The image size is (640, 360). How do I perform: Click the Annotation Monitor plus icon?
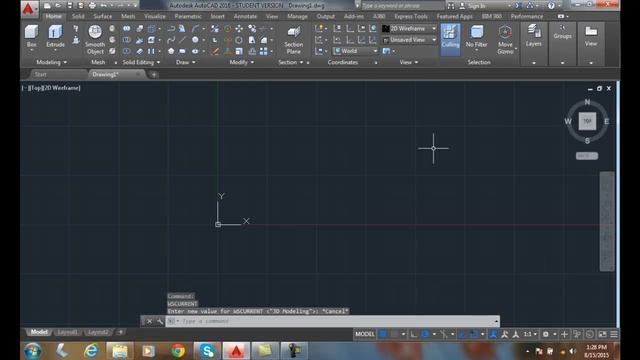click(564, 334)
